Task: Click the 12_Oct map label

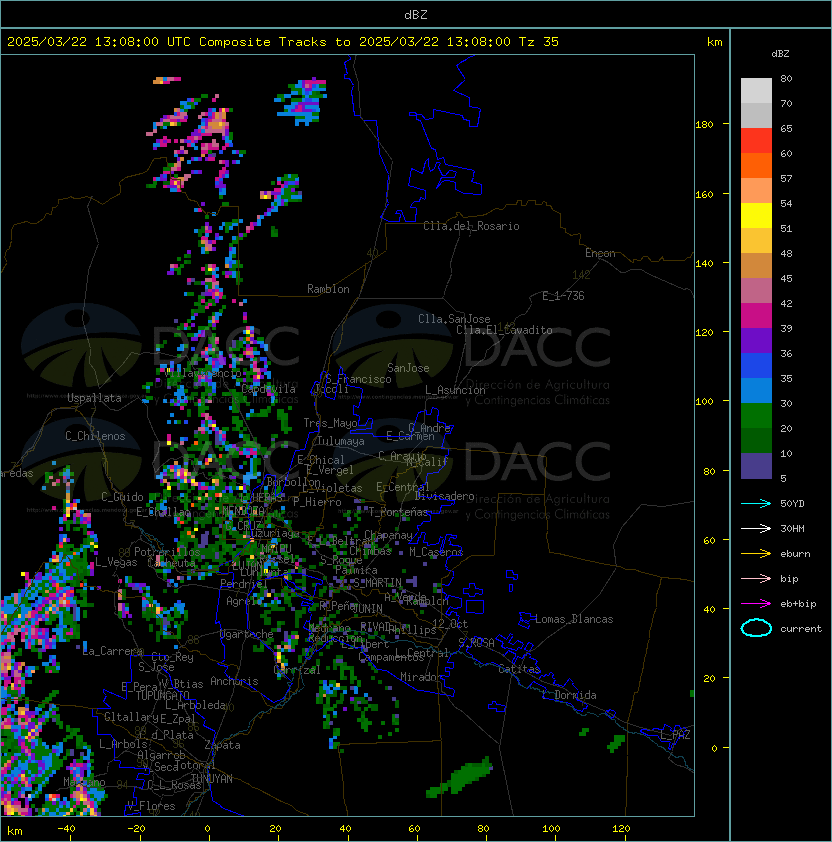Action: pyautogui.click(x=450, y=624)
